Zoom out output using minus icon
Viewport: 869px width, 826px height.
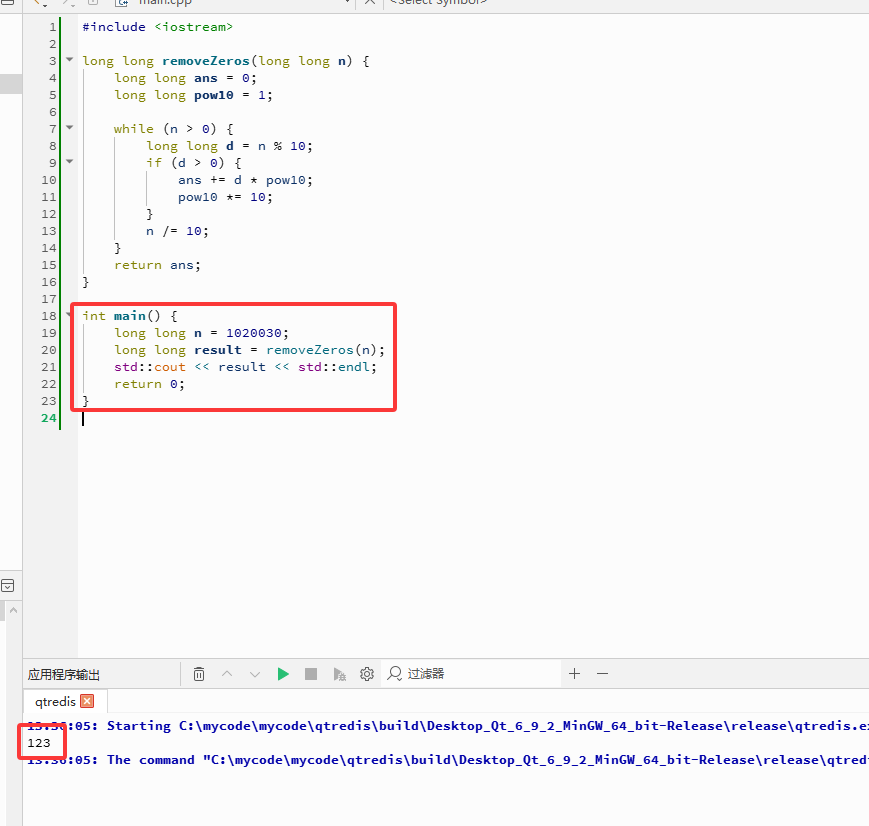[602, 674]
